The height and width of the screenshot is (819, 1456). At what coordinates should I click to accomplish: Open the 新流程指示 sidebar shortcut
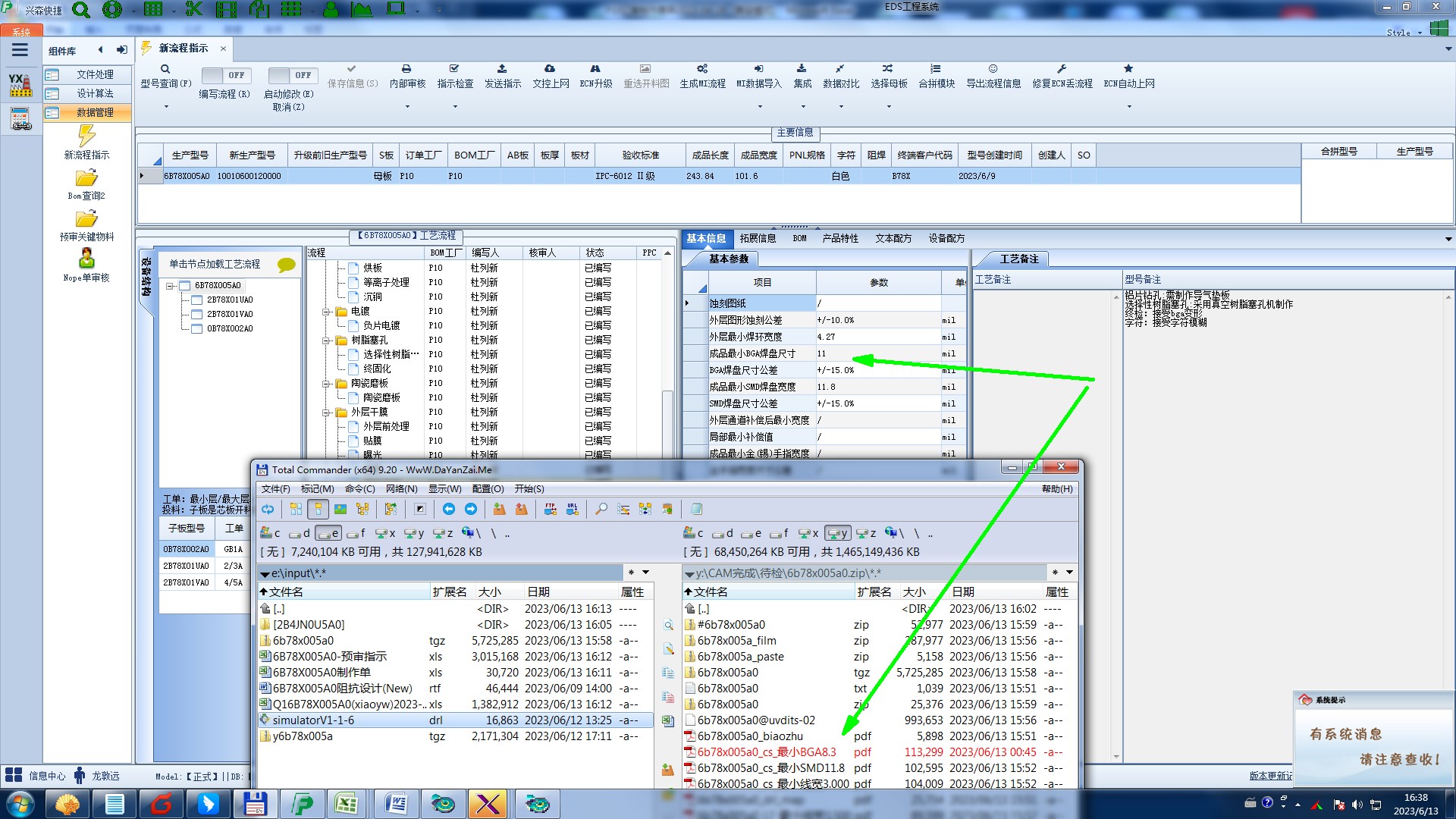(86, 141)
